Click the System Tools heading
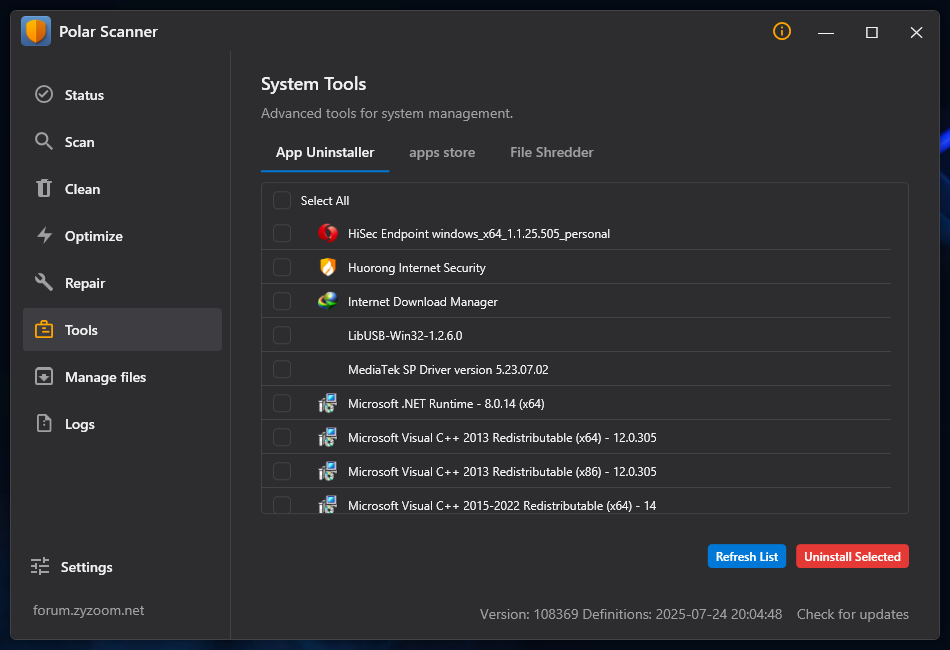The width and height of the screenshot is (950, 650). 313,84
